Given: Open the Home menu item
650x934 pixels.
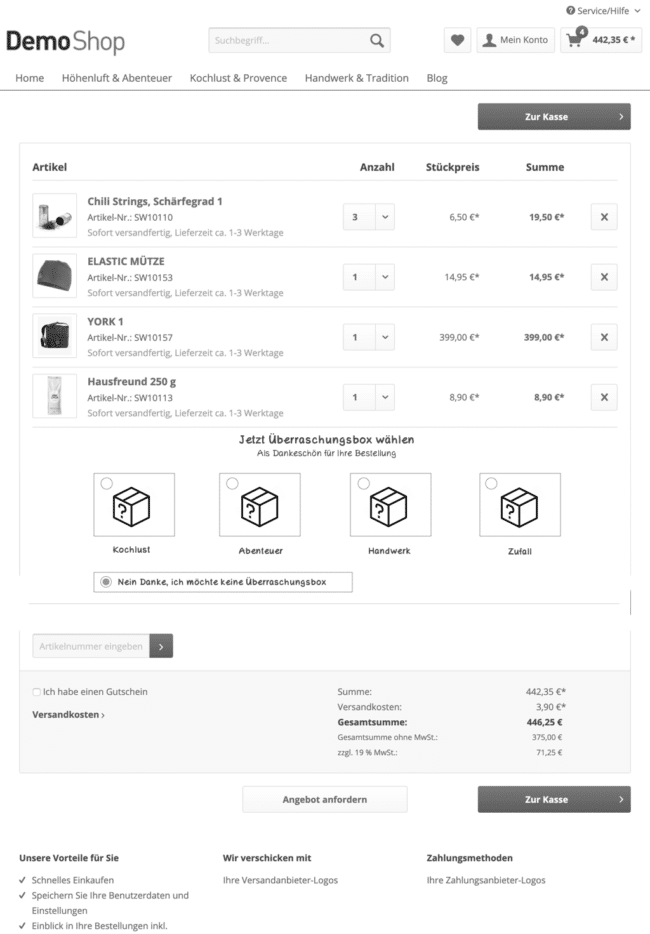Looking at the screenshot, I should click(30, 78).
